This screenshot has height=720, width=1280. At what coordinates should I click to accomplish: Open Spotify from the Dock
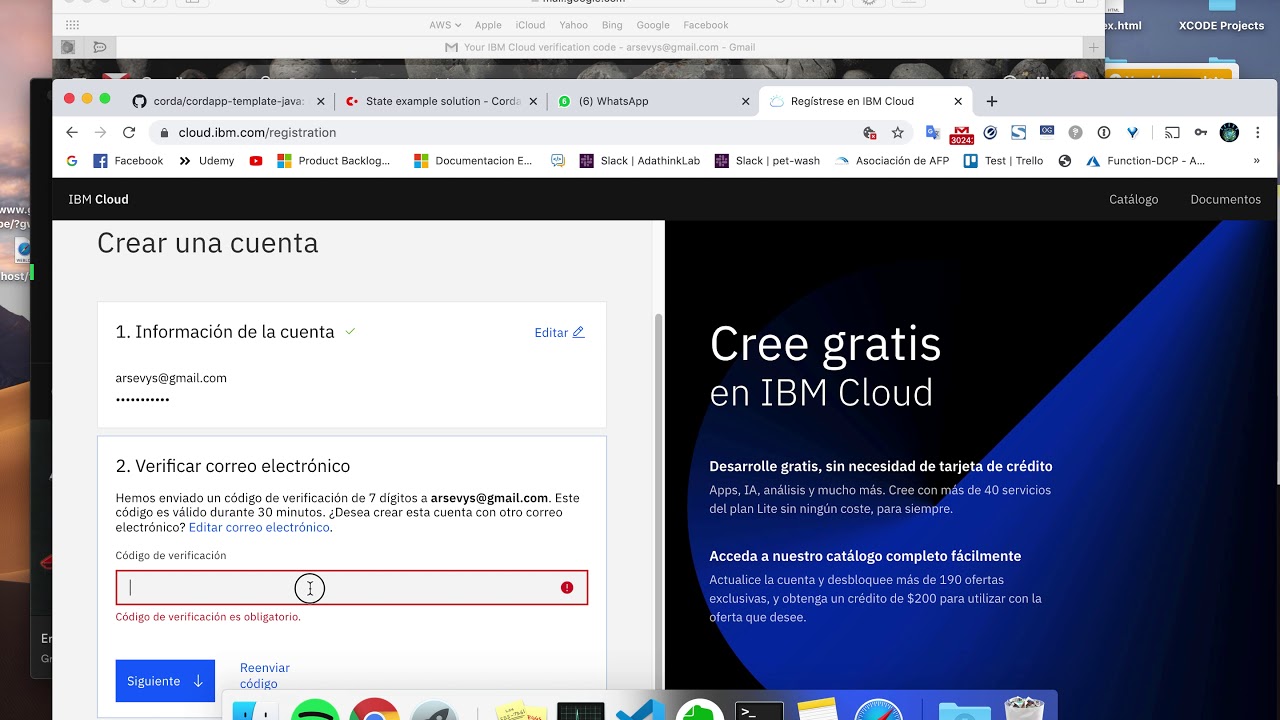(315, 709)
